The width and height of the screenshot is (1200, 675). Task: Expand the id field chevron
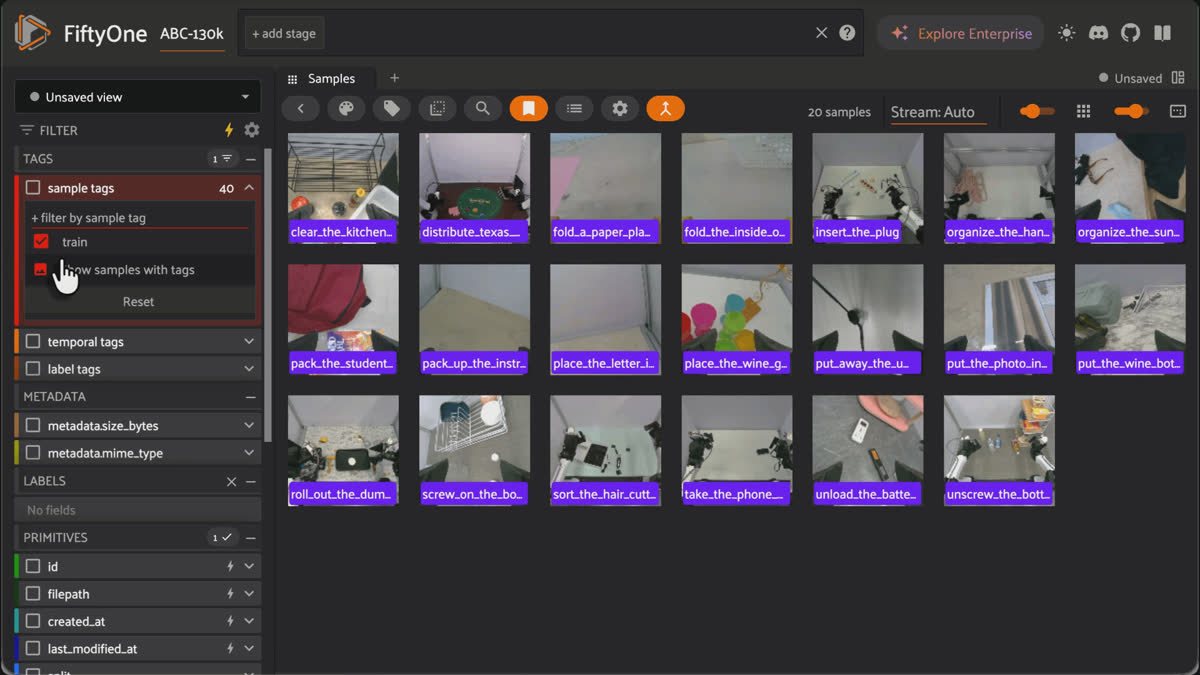(x=249, y=567)
